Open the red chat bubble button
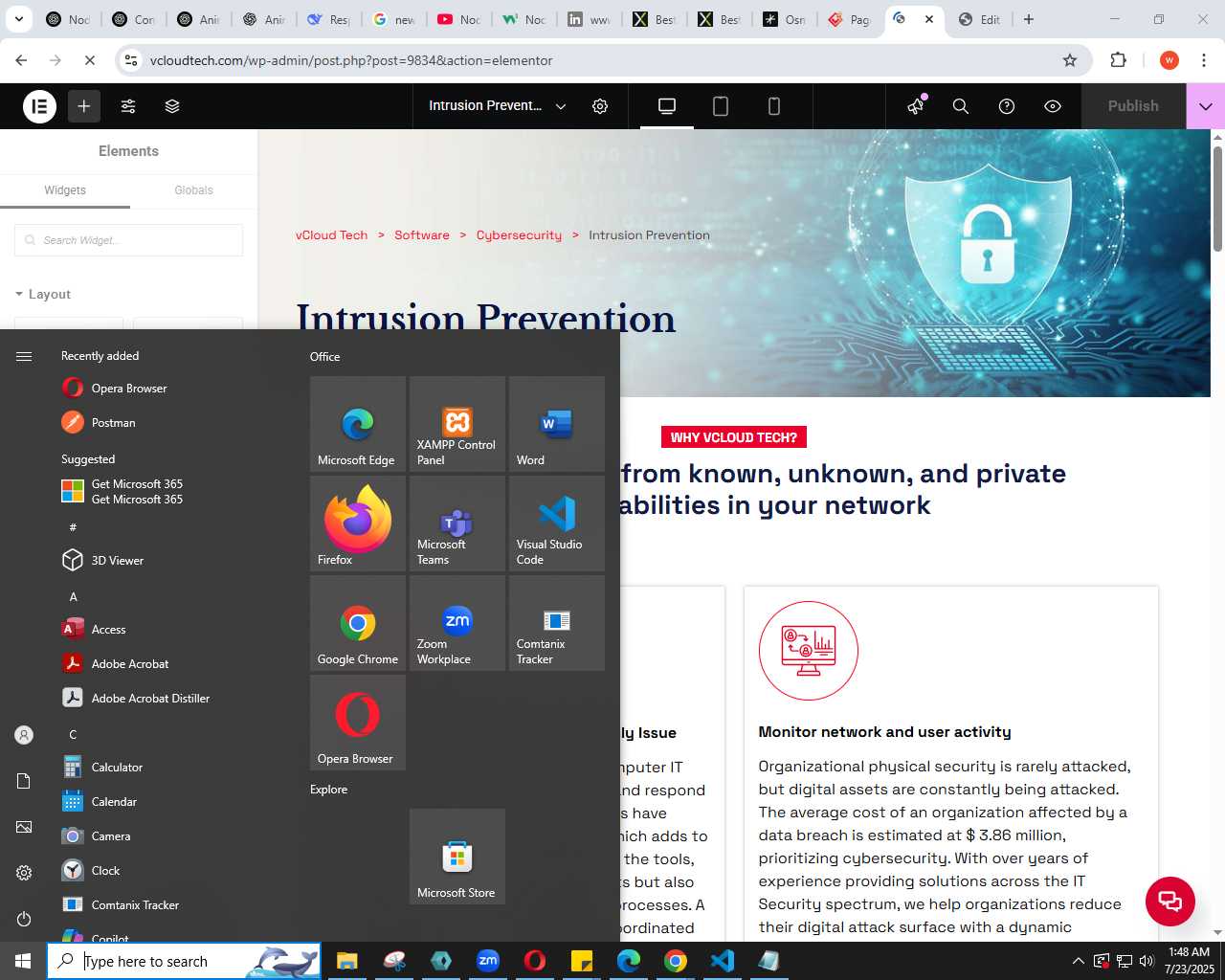Screen dimensions: 1225x980 (1170, 901)
